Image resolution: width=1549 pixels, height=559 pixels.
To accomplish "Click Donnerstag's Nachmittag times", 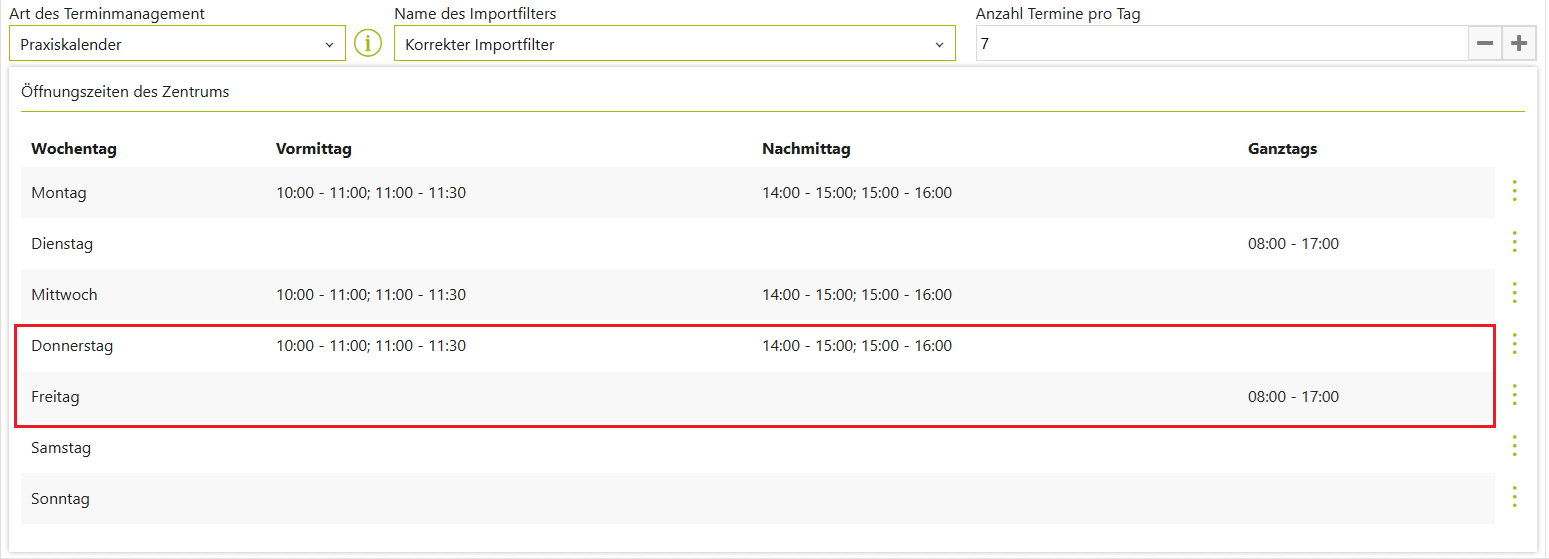I will tap(857, 346).
